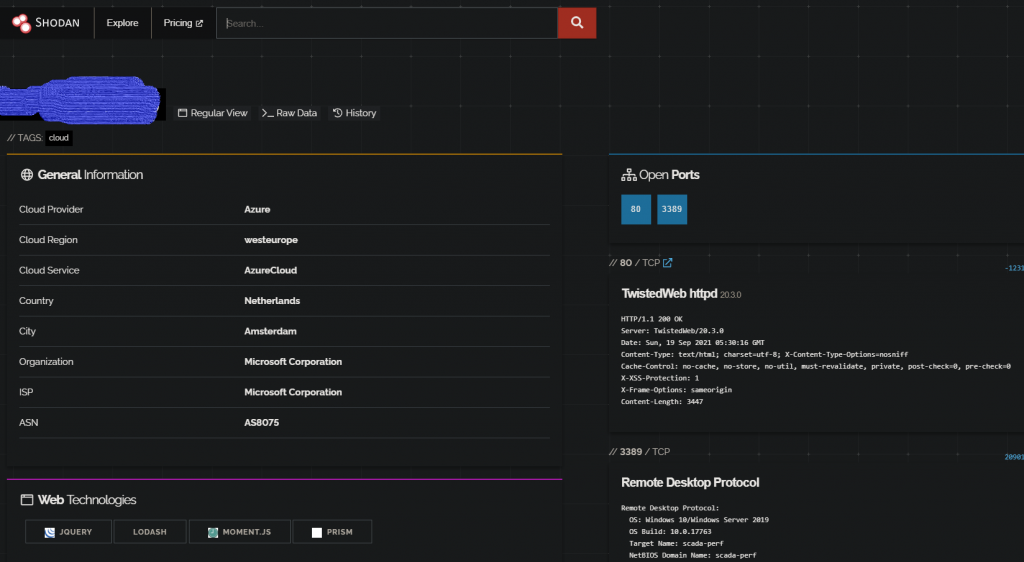Viewport: 1024px width, 562px height.
Task: Open the History tab
Action: click(x=355, y=113)
